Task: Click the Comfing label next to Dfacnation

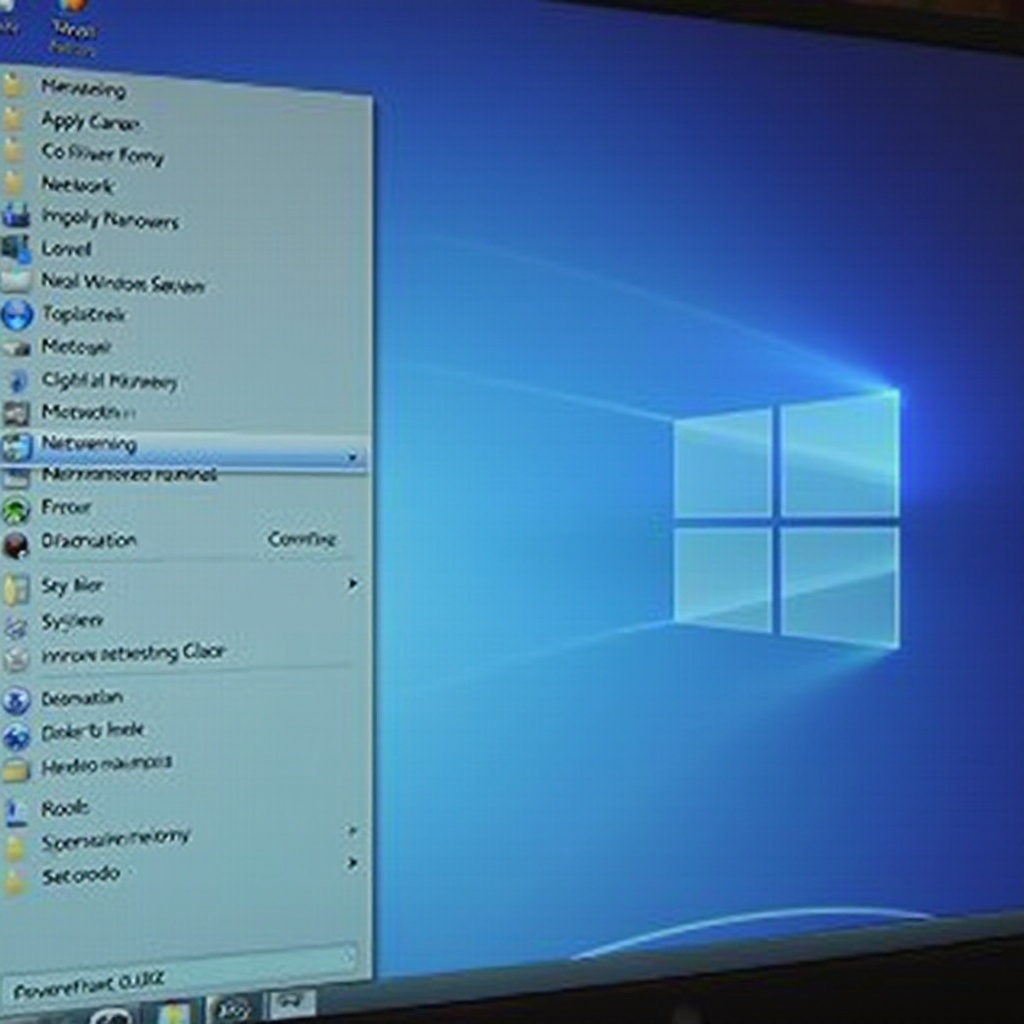Action: [x=301, y=539]
